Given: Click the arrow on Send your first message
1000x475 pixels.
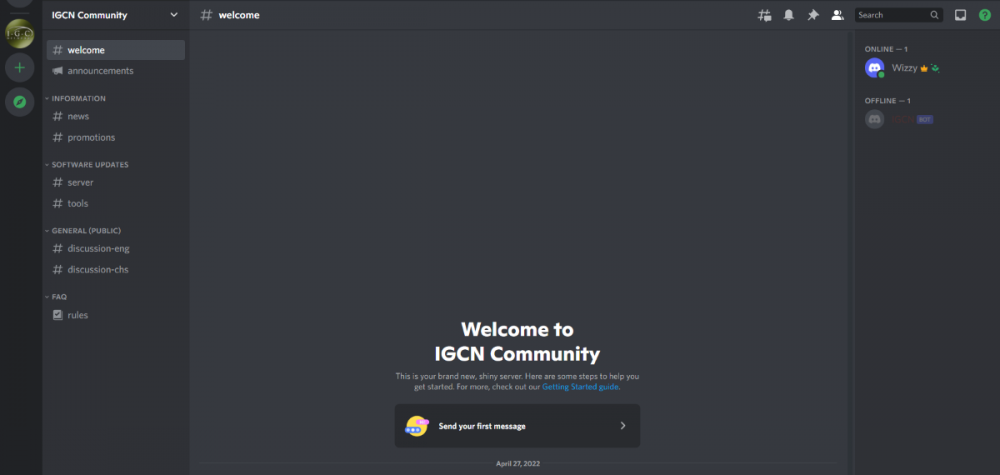Looking at the screenshot, I should point(623,426).
